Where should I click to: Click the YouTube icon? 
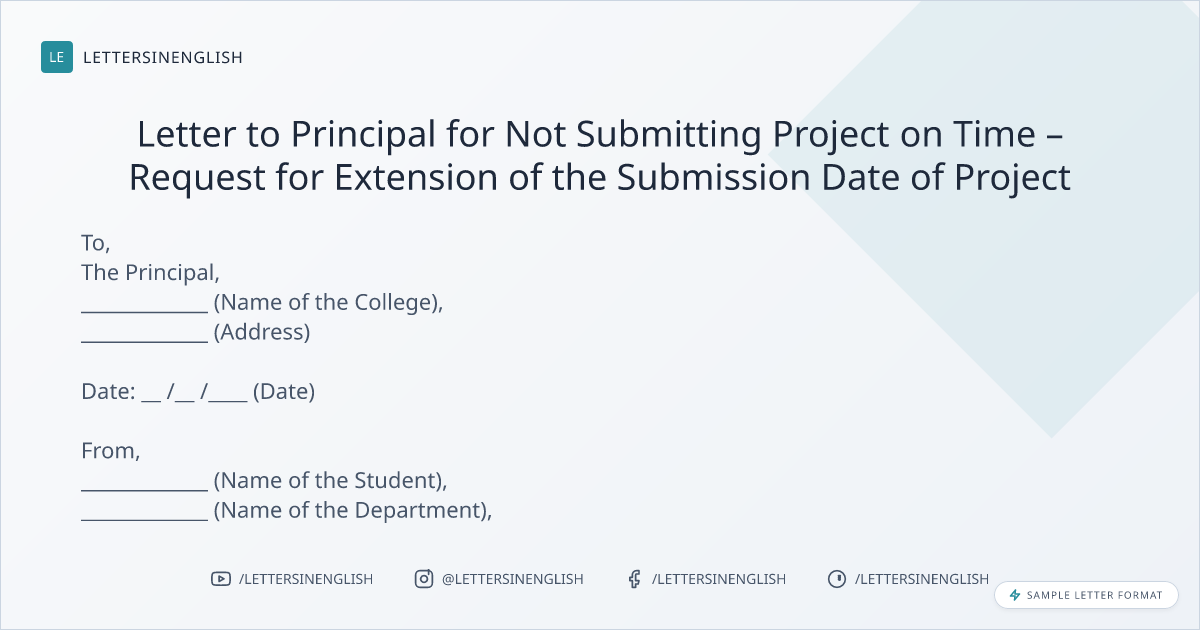coord(220,579)
